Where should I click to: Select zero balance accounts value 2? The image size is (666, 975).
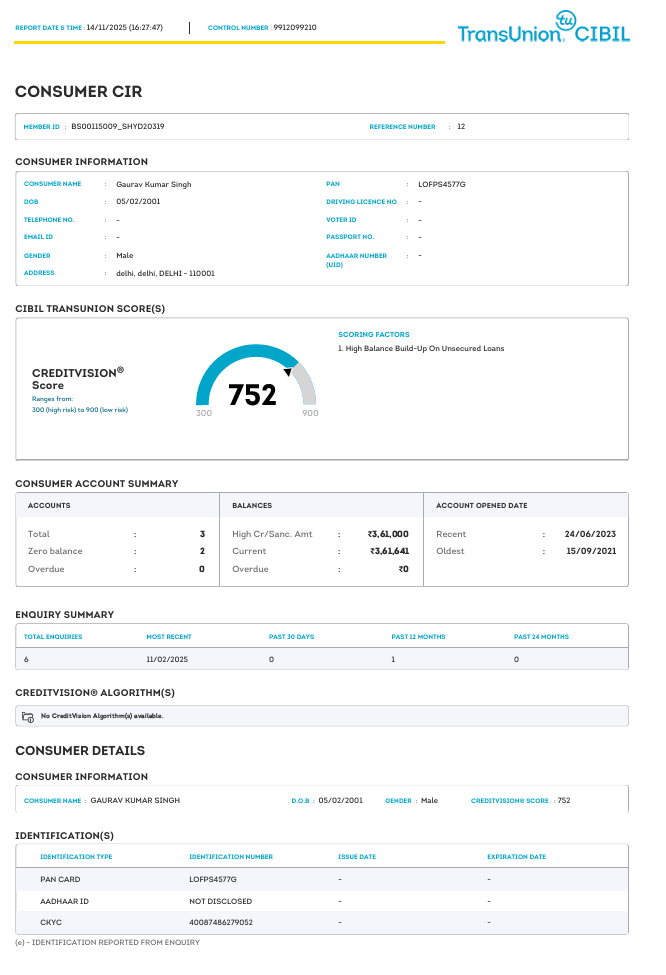202,551
